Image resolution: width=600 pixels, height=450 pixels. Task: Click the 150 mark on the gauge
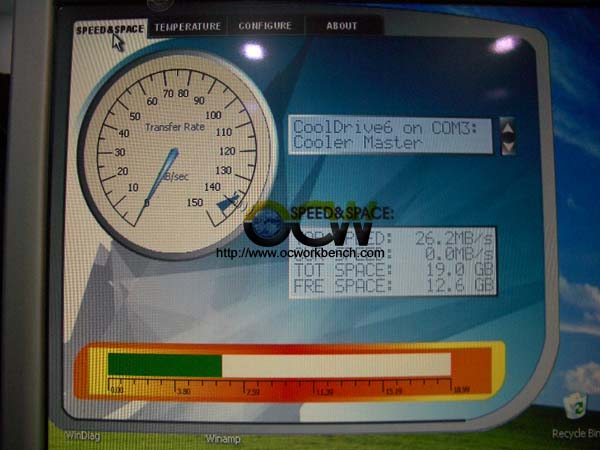tap(195, 202)
